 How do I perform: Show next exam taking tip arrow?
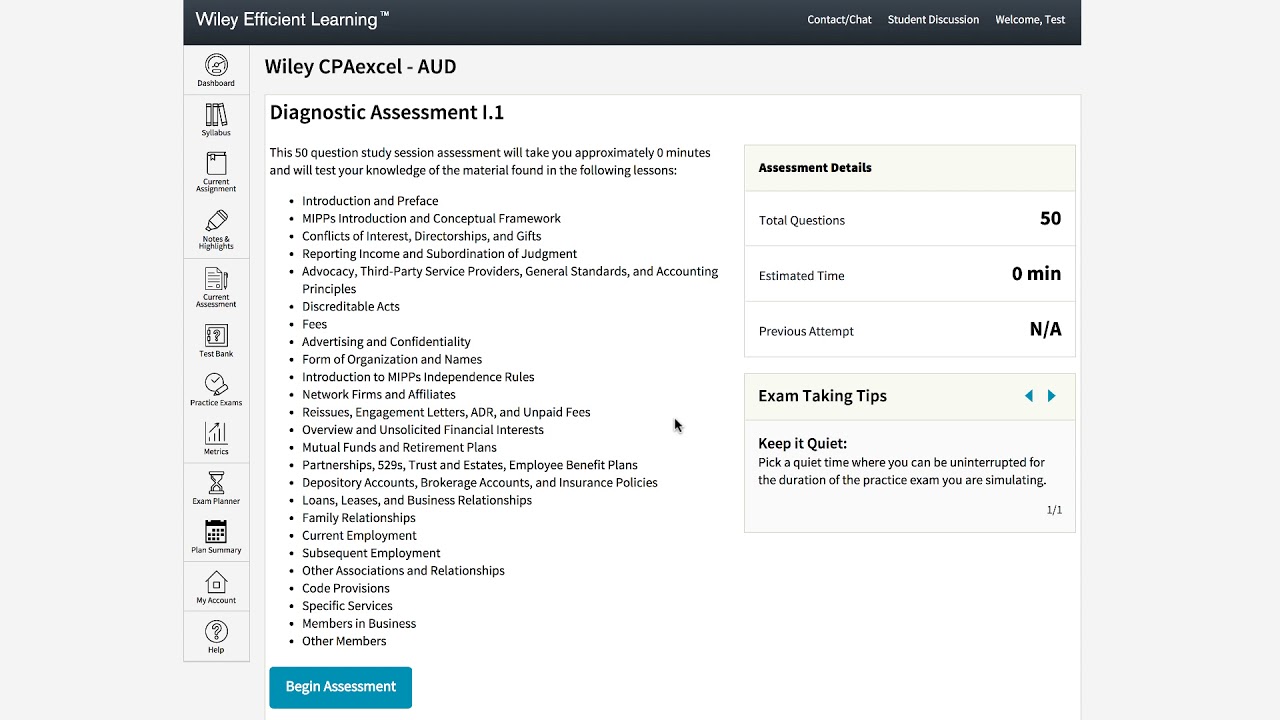(x=1052, y=396)
